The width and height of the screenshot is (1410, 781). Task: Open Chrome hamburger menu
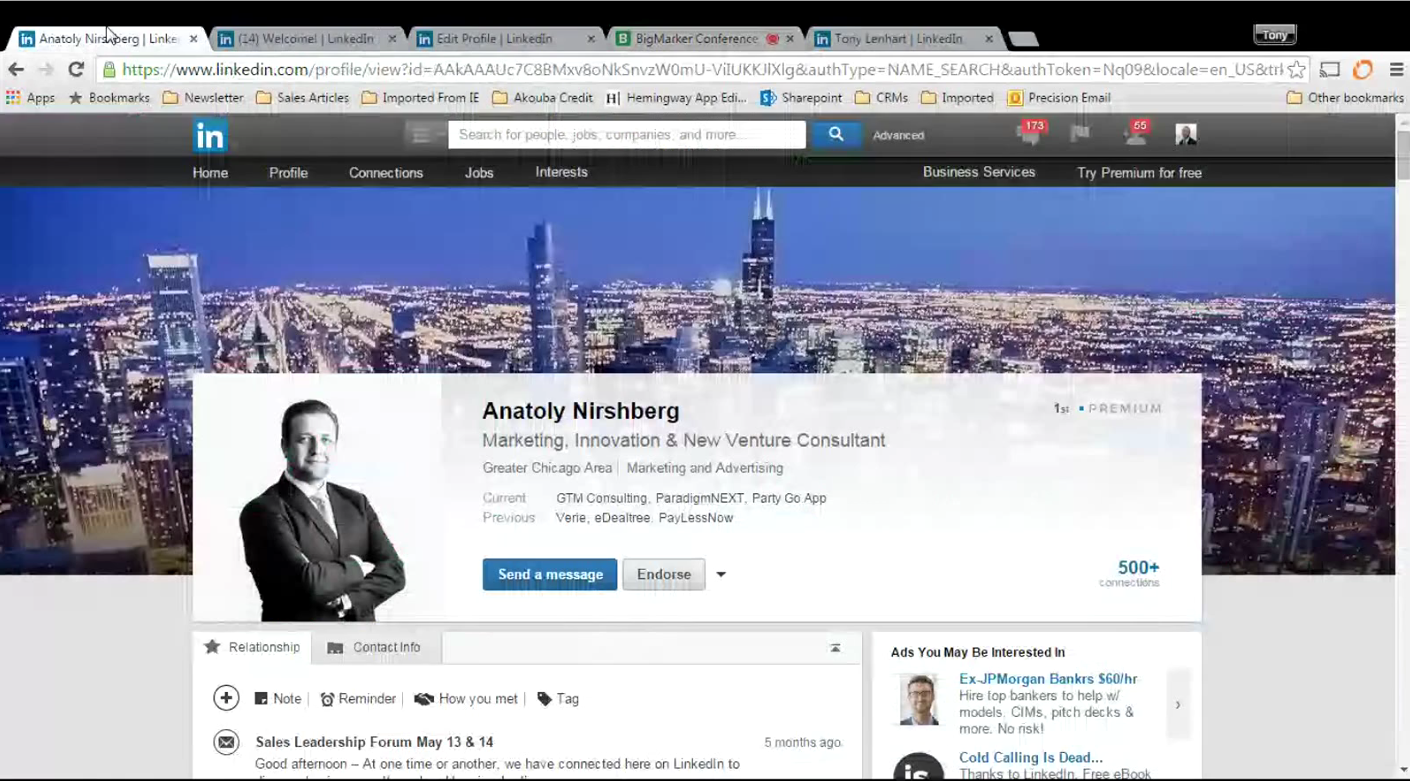pos(1396,69)
